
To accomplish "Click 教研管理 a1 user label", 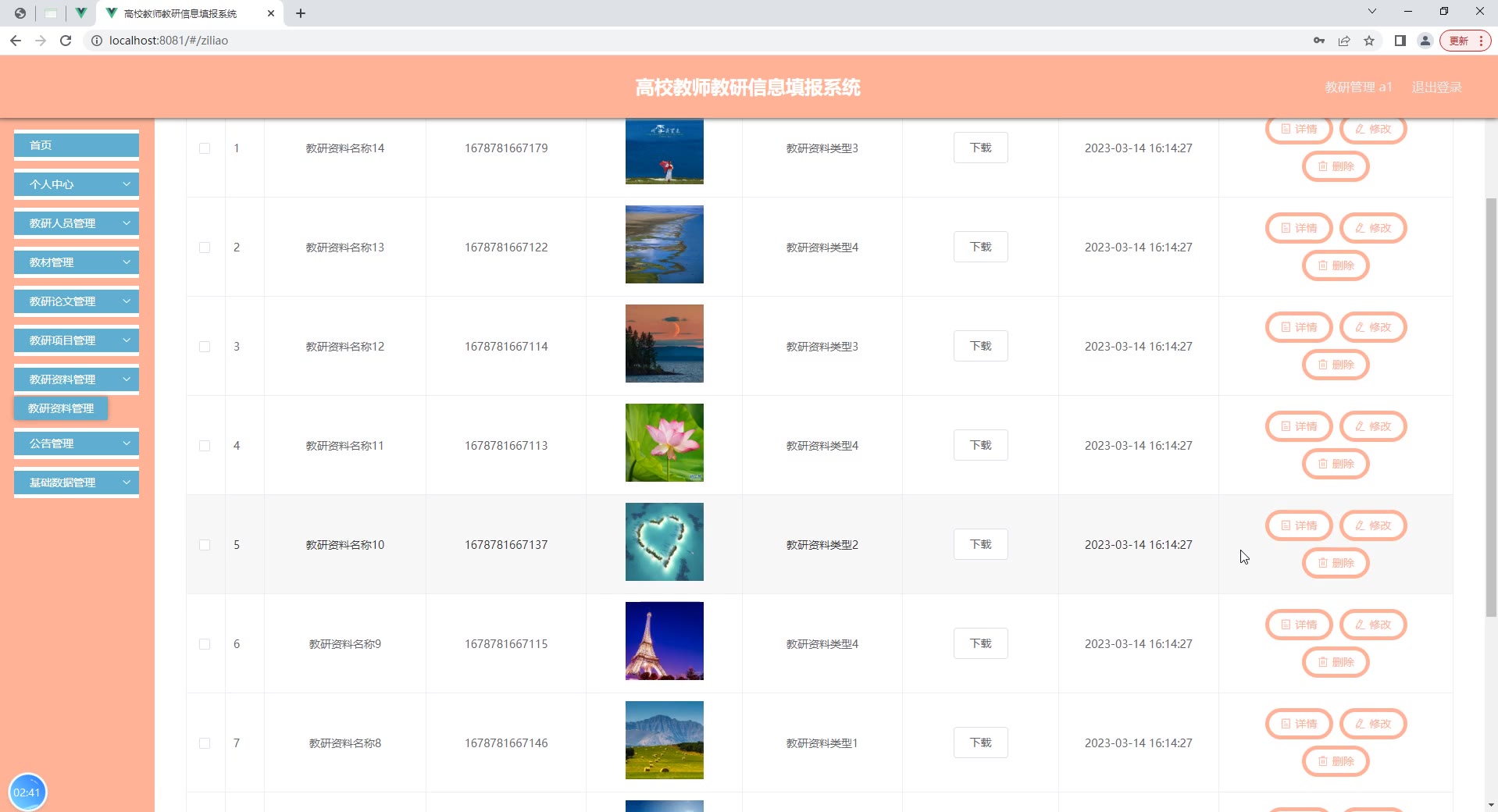I will tap(1358, 87).
